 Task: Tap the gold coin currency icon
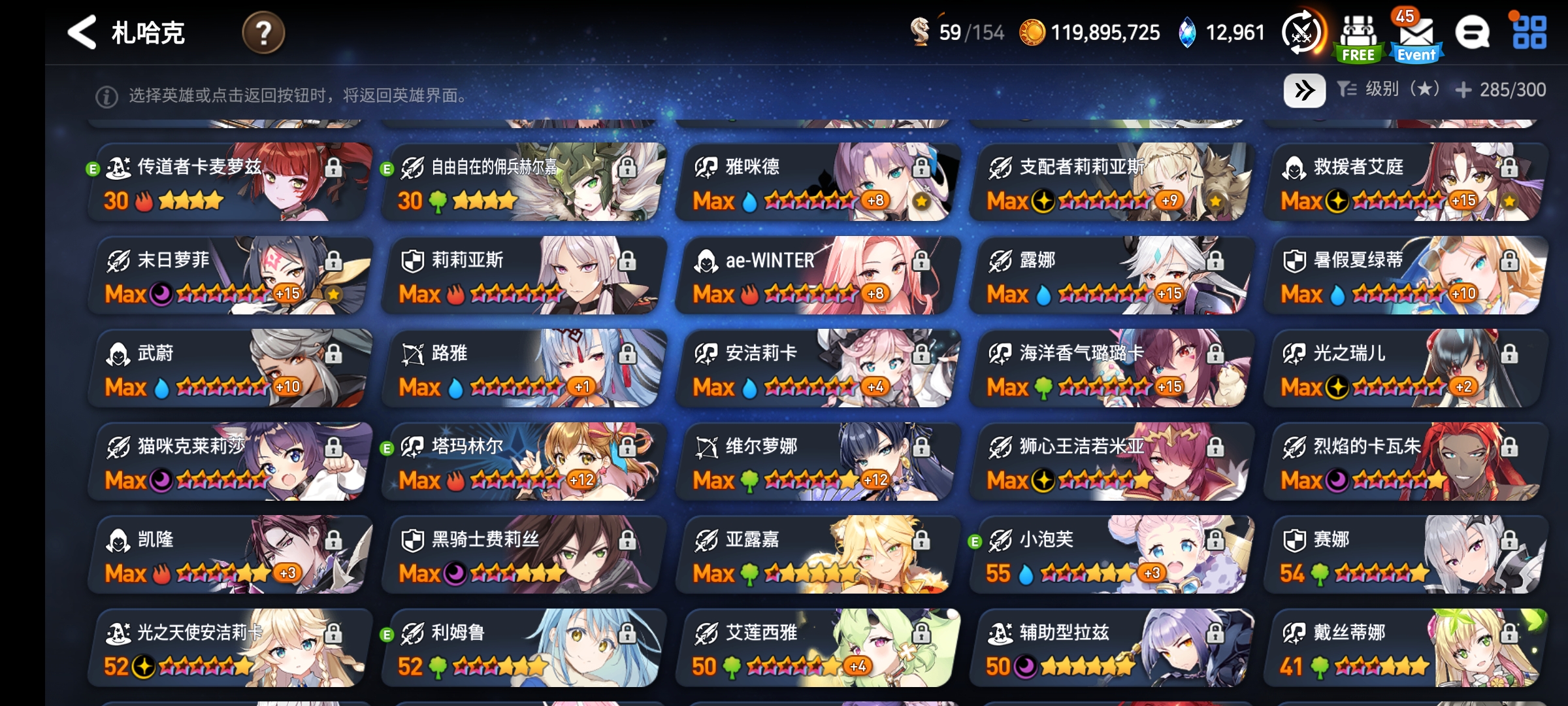1032,32
